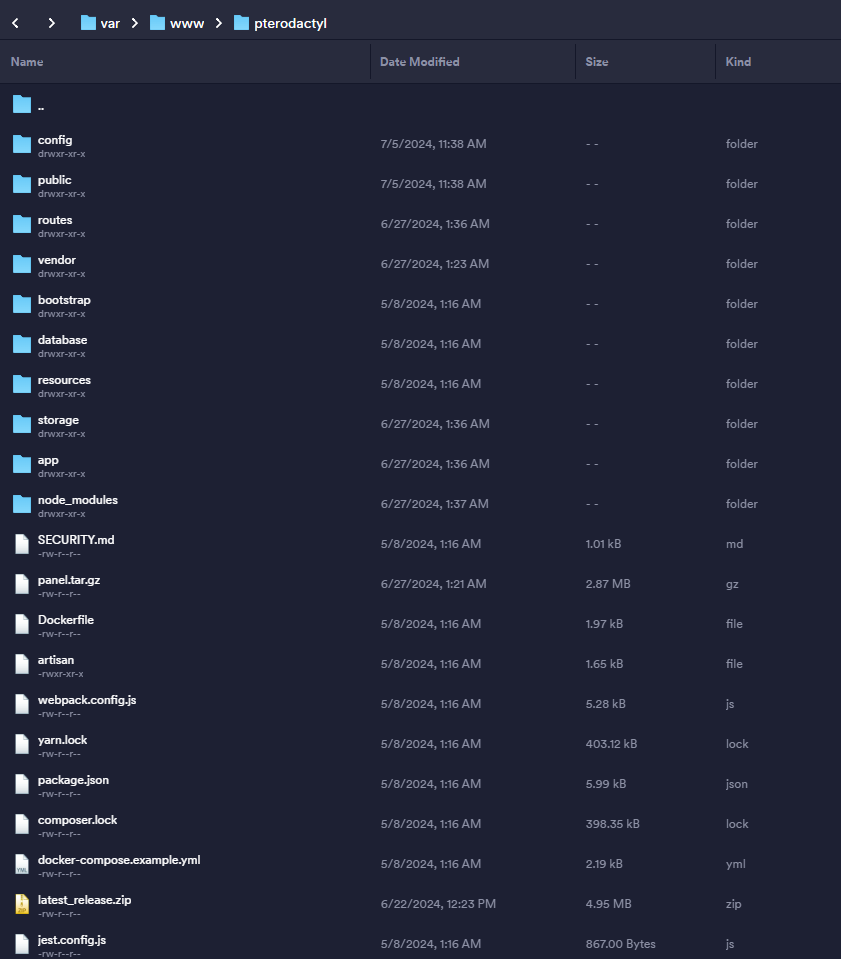Select the resources folder name
The image size is (841, 959).
64,380
